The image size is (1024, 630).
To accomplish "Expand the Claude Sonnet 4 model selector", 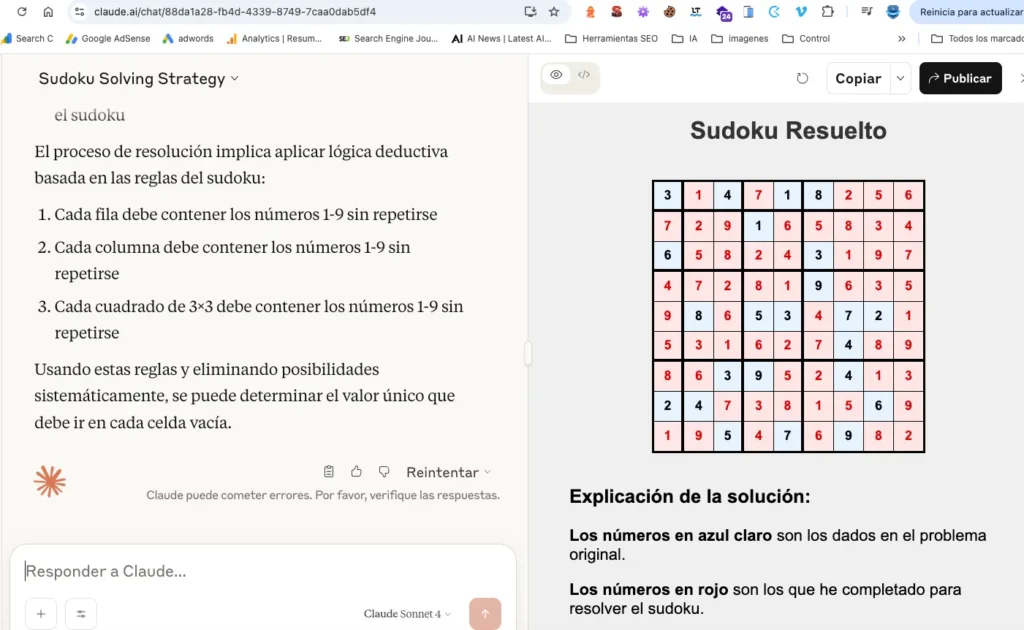I will click(407, 614).
